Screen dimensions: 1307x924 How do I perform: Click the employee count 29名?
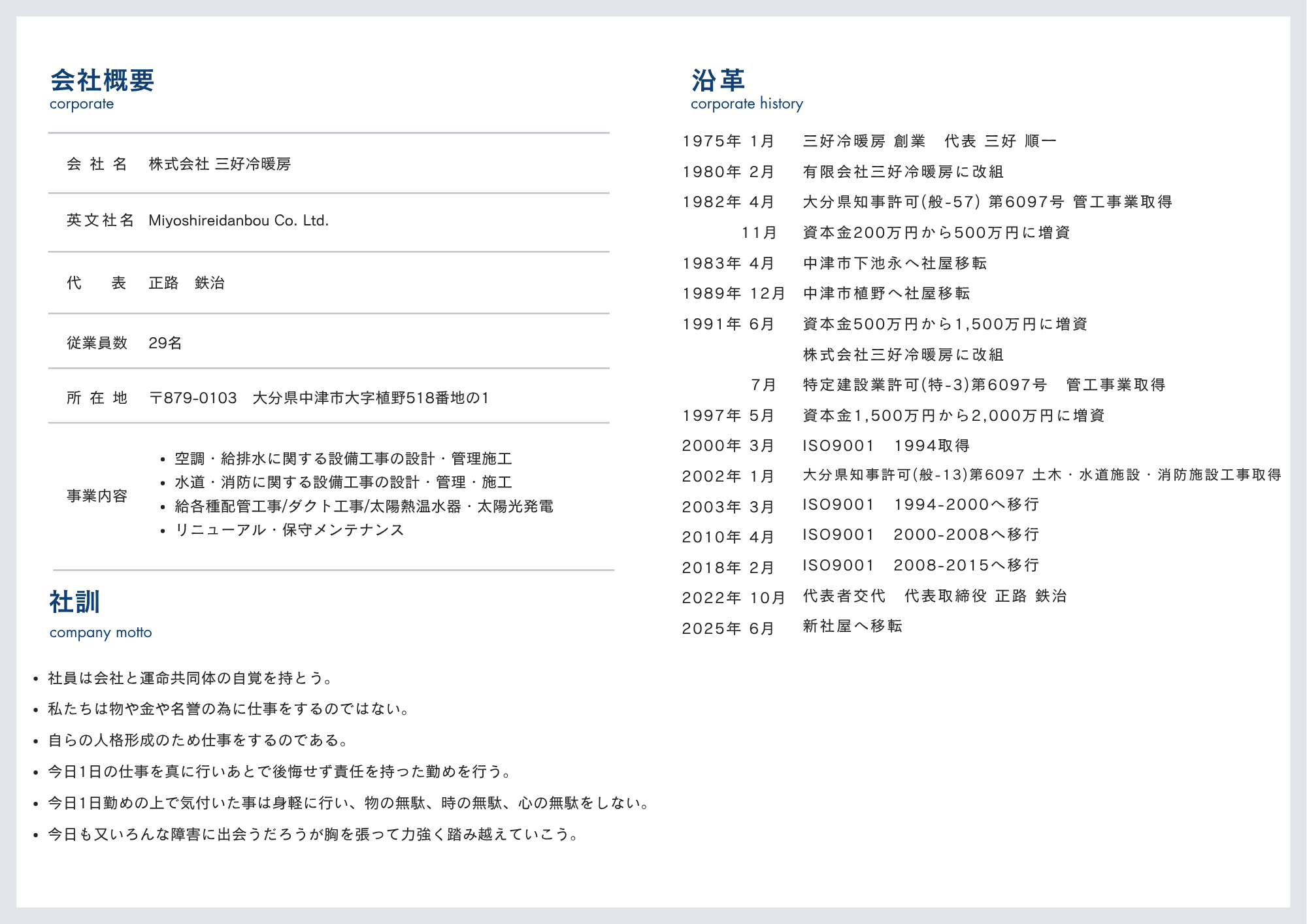point(165,343)
